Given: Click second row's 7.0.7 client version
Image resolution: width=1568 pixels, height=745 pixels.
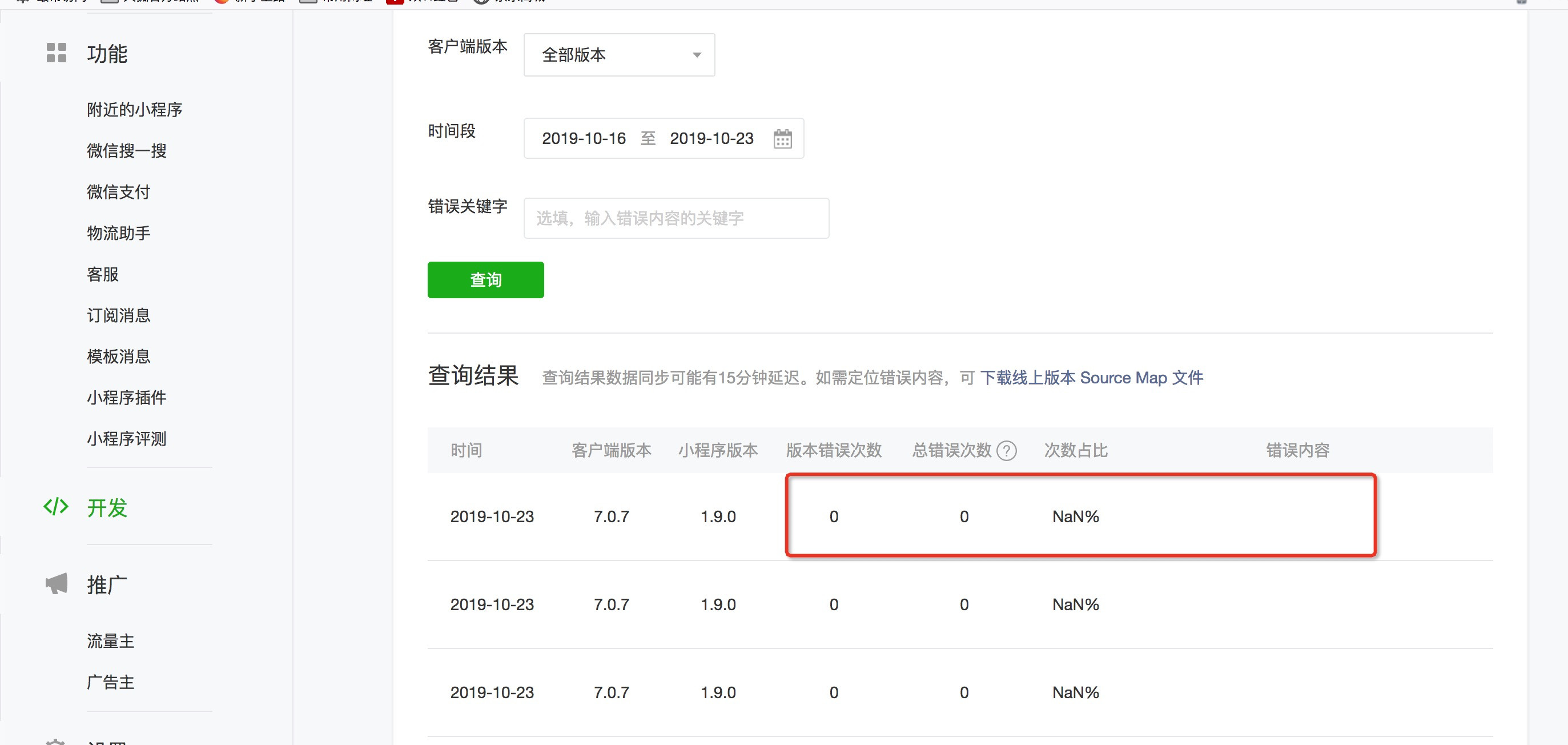Looking at the screenshot, I should 611,604.
